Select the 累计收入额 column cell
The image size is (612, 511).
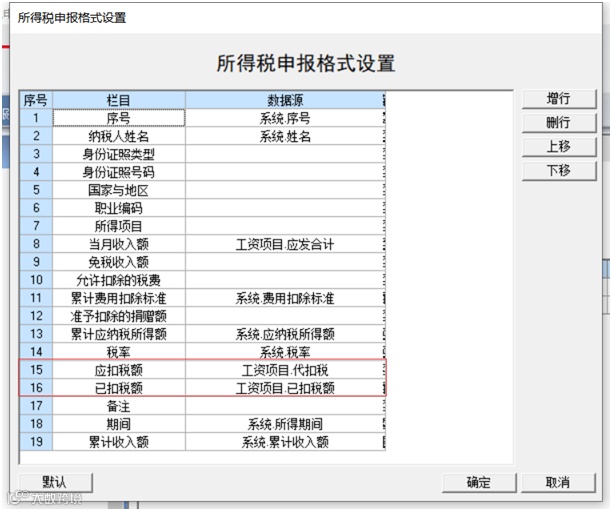[119, 442]
